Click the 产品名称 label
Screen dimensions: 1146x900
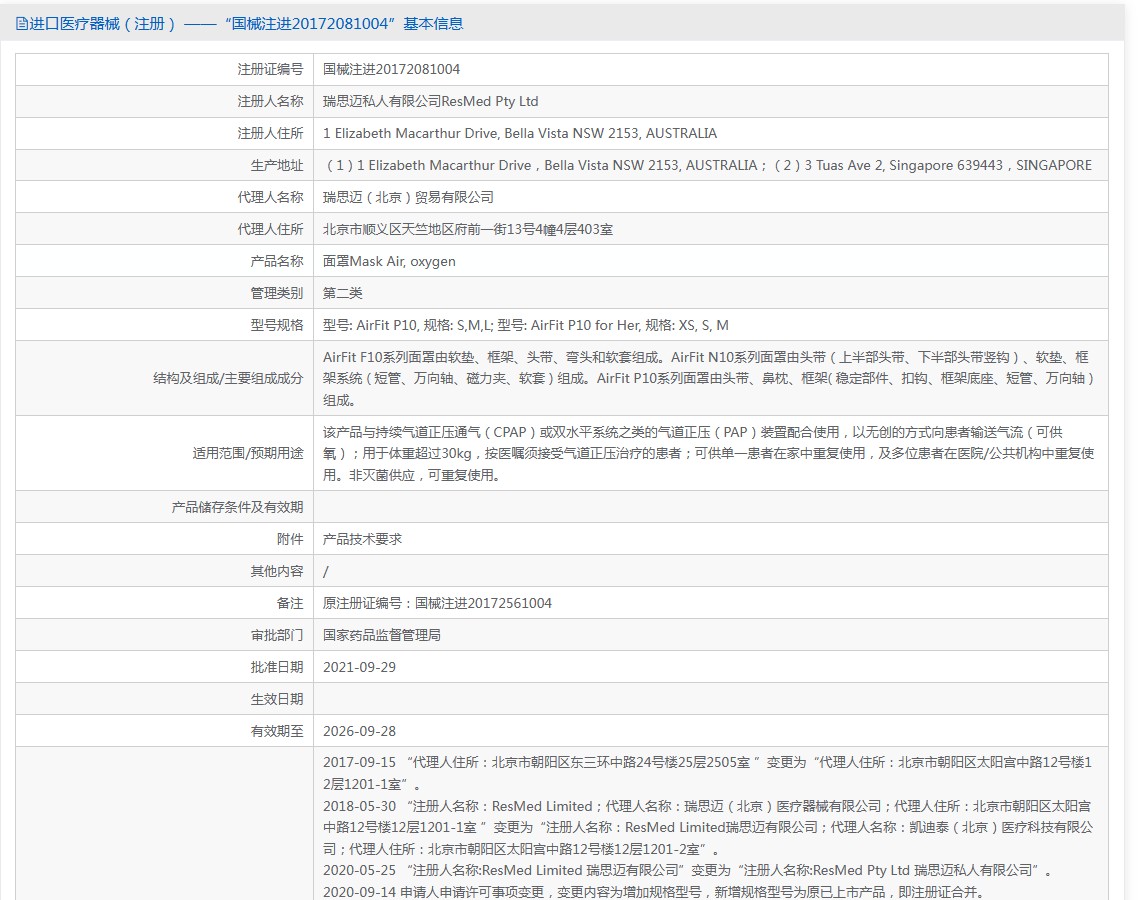coord(276,261)
